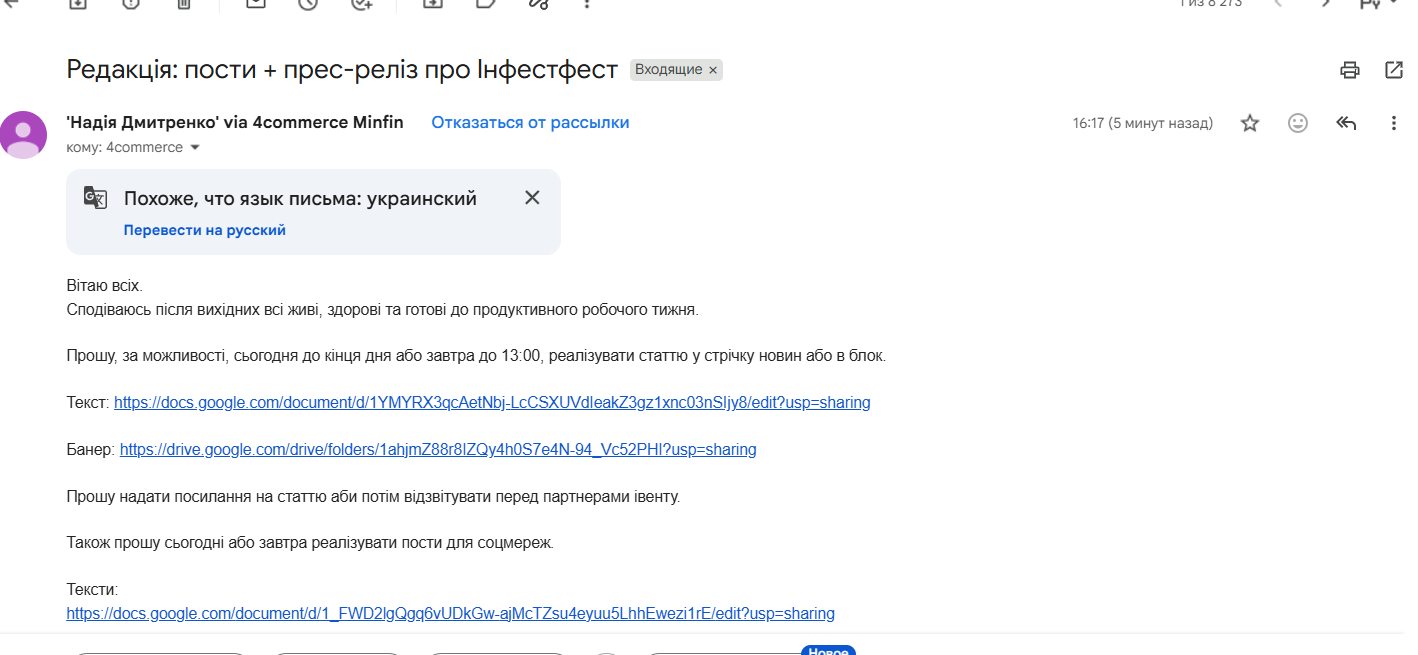Open the three-dot more options menu for this message
This screenshot has height=655, width=1418.
tap(1394, 123)
